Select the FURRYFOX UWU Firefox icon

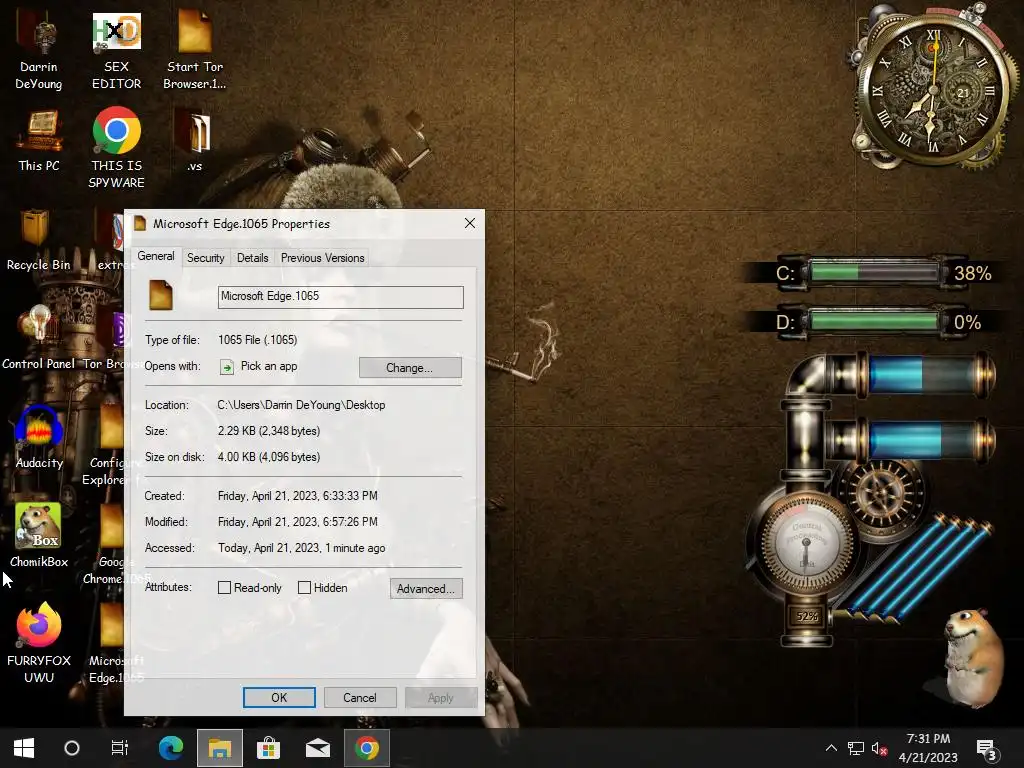[39, 643]
